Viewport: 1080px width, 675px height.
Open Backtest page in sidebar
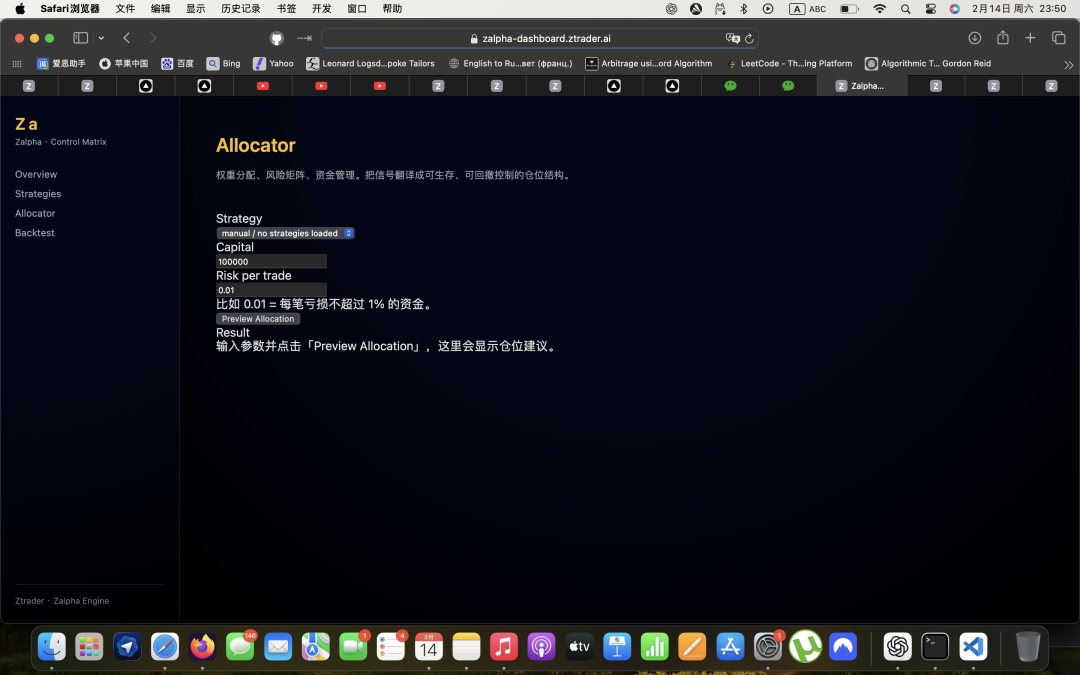35,233
